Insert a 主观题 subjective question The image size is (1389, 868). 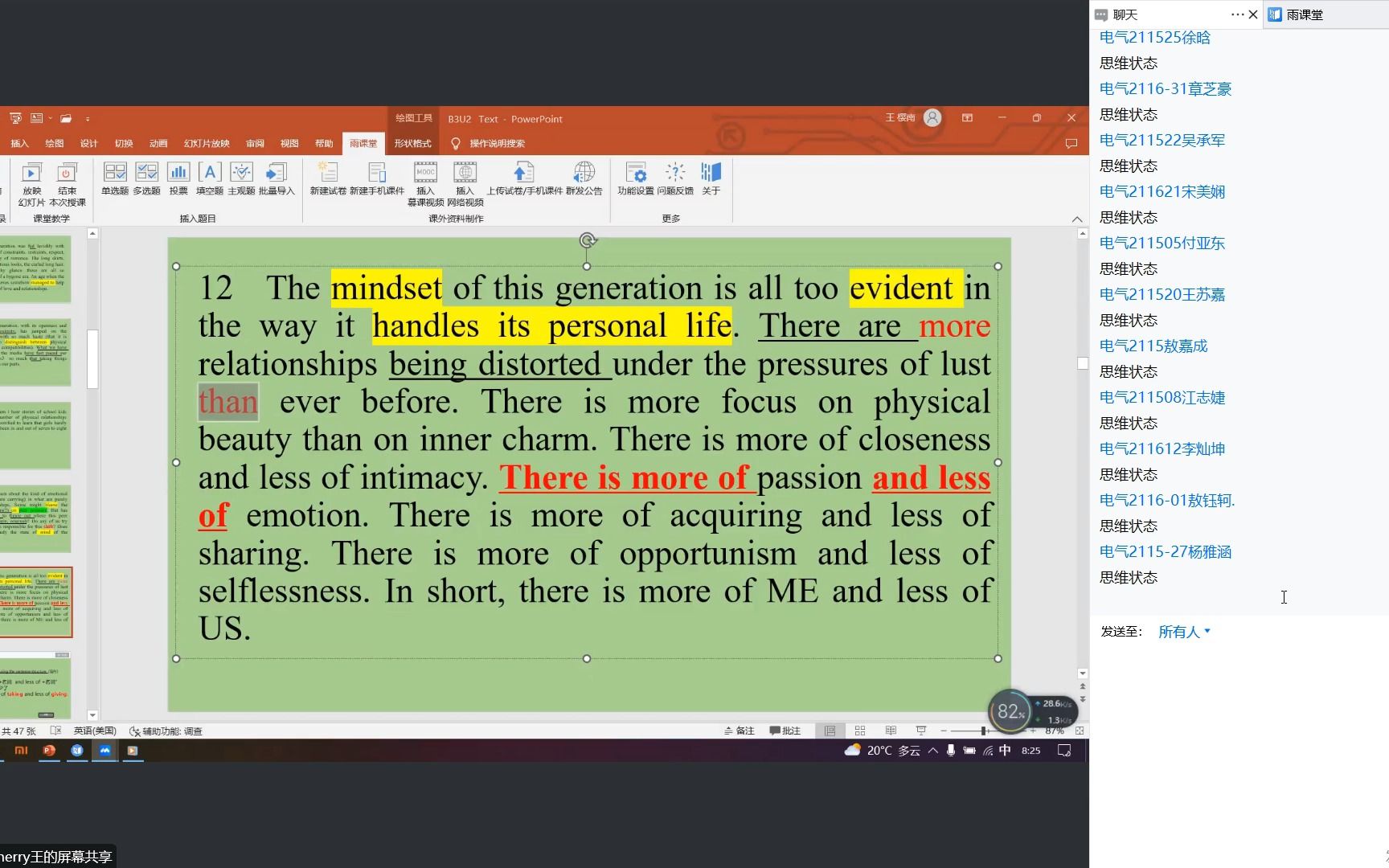(241, 178)
